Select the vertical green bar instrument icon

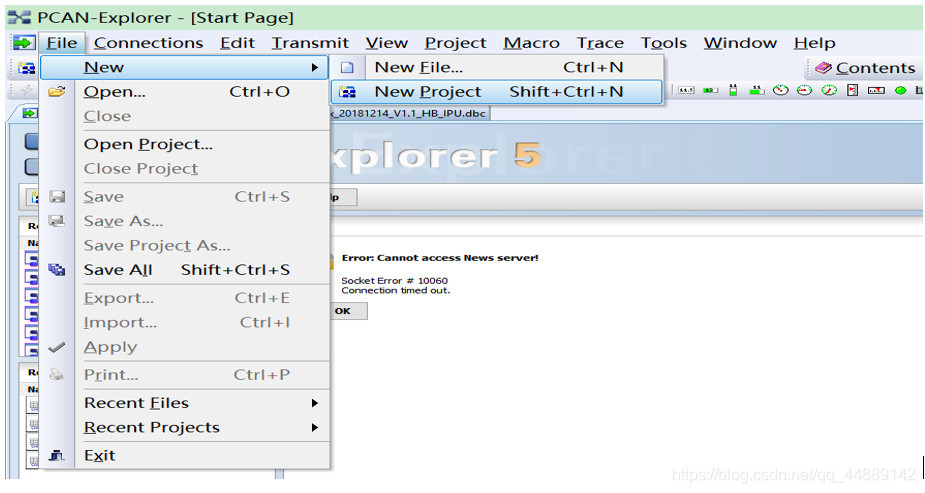[733, 90]
